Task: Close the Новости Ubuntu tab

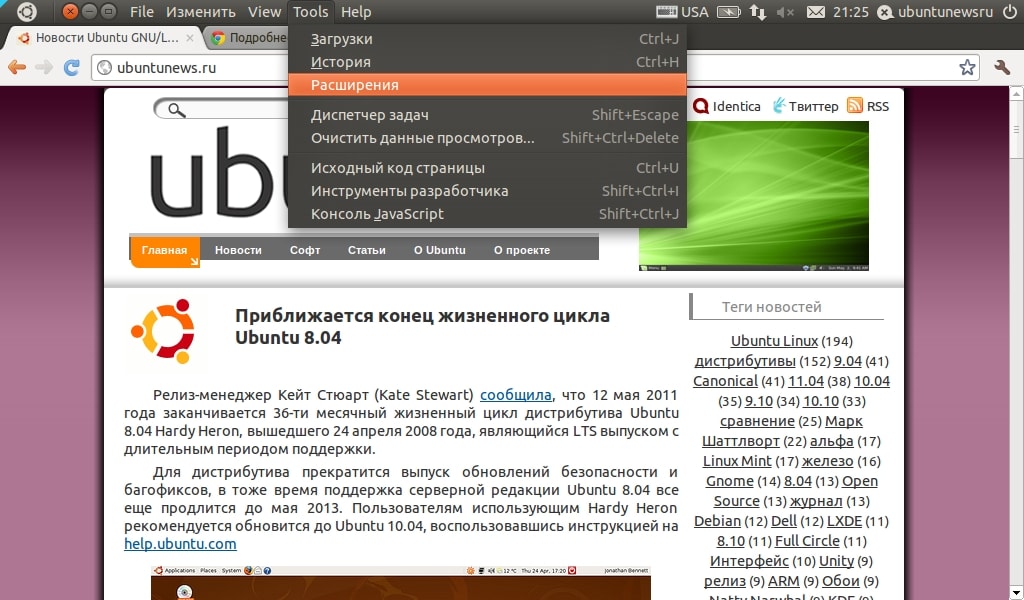Action: click(189, 38)
